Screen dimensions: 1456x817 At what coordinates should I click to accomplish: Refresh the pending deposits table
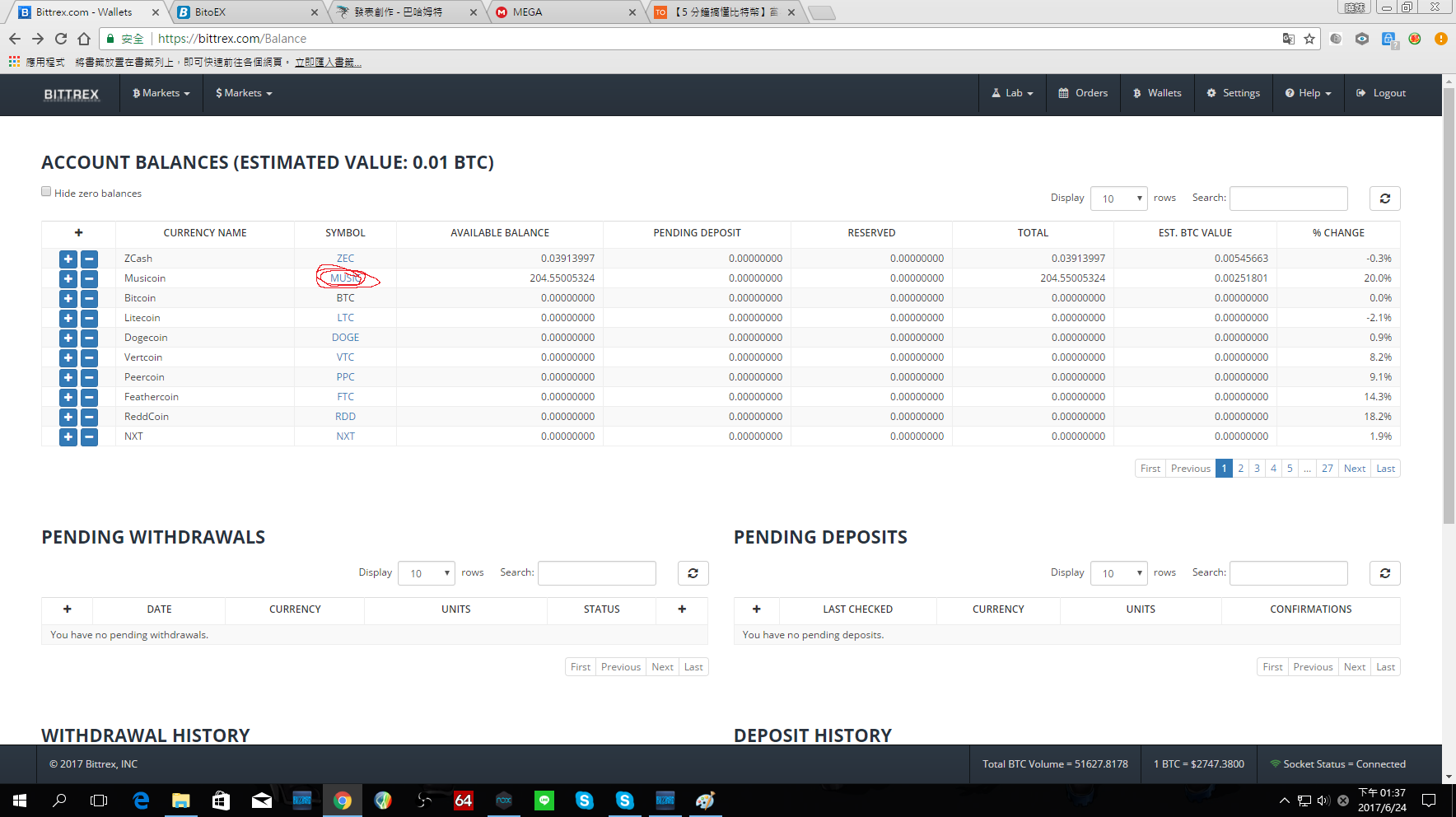coord(1384,573)
